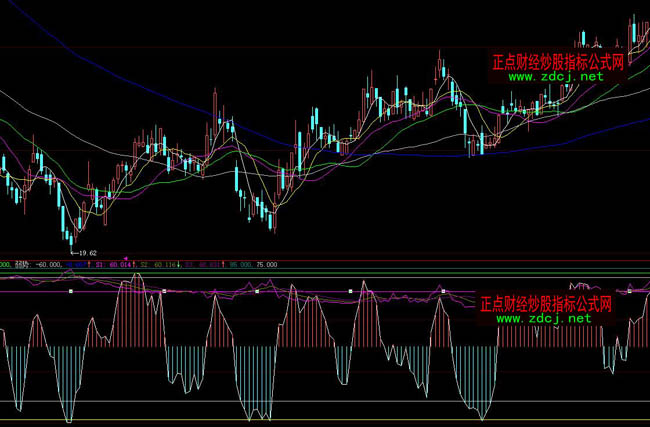
Task: Select the lowest cyan candlestick above 19.62
Action: pos(71,234)
